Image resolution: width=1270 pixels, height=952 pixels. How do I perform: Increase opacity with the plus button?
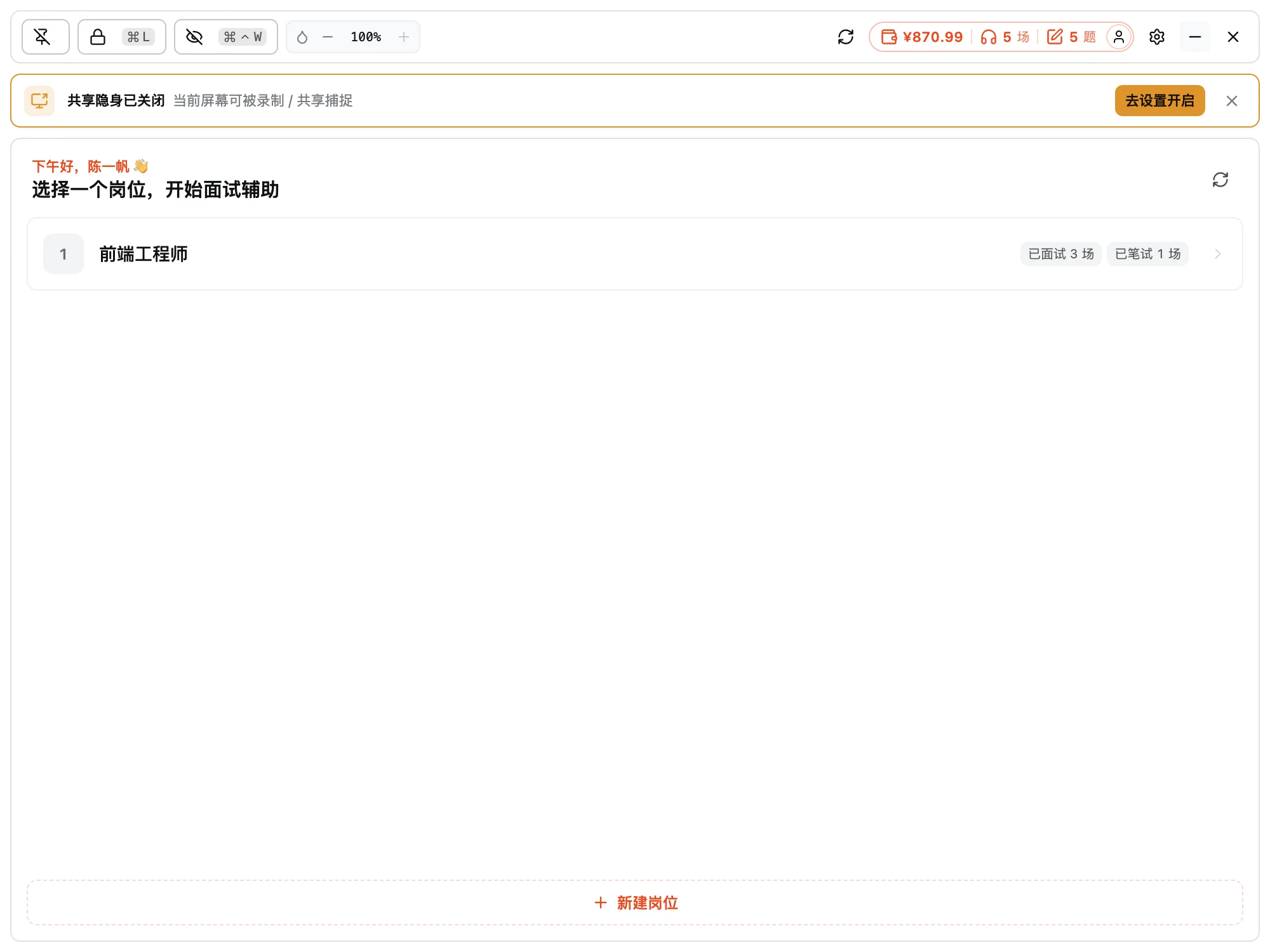(x=404, y=37)
